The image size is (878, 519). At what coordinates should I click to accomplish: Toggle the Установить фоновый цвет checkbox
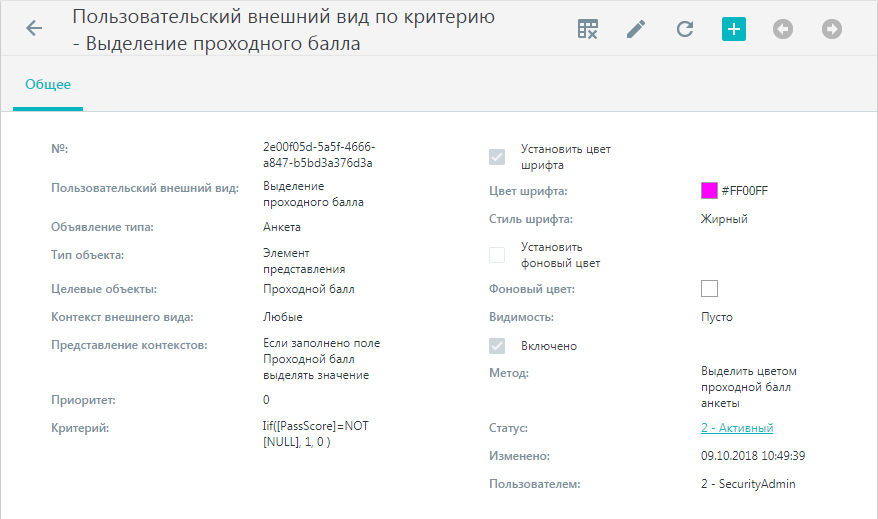point(497,255)
